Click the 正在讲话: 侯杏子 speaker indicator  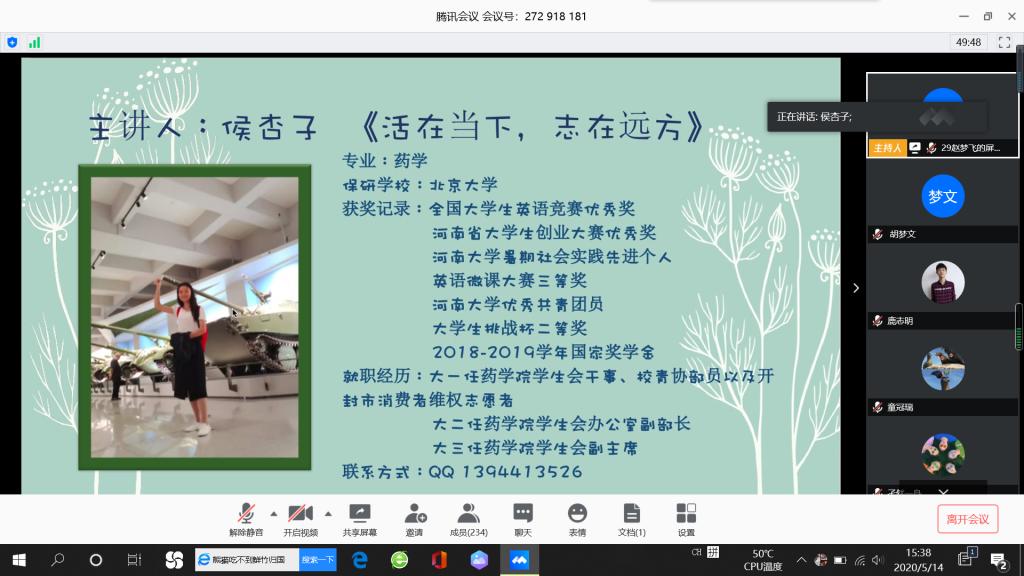point(814,117)
